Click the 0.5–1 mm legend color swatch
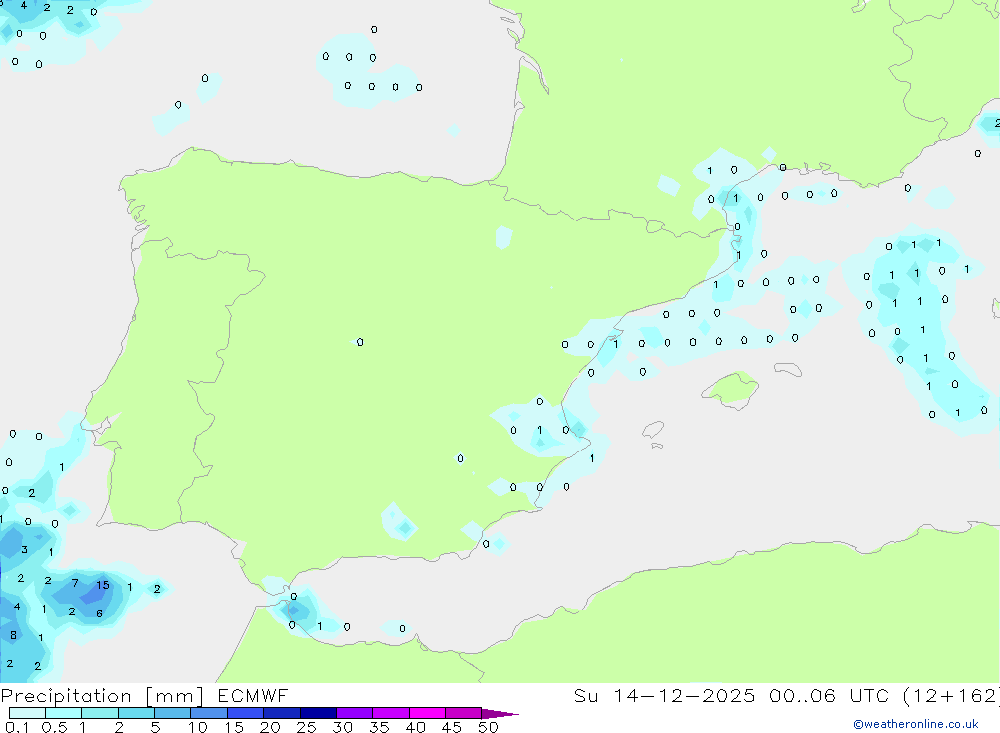The width and height of the screenshot is (1000, 733). (x=63, y=713)
